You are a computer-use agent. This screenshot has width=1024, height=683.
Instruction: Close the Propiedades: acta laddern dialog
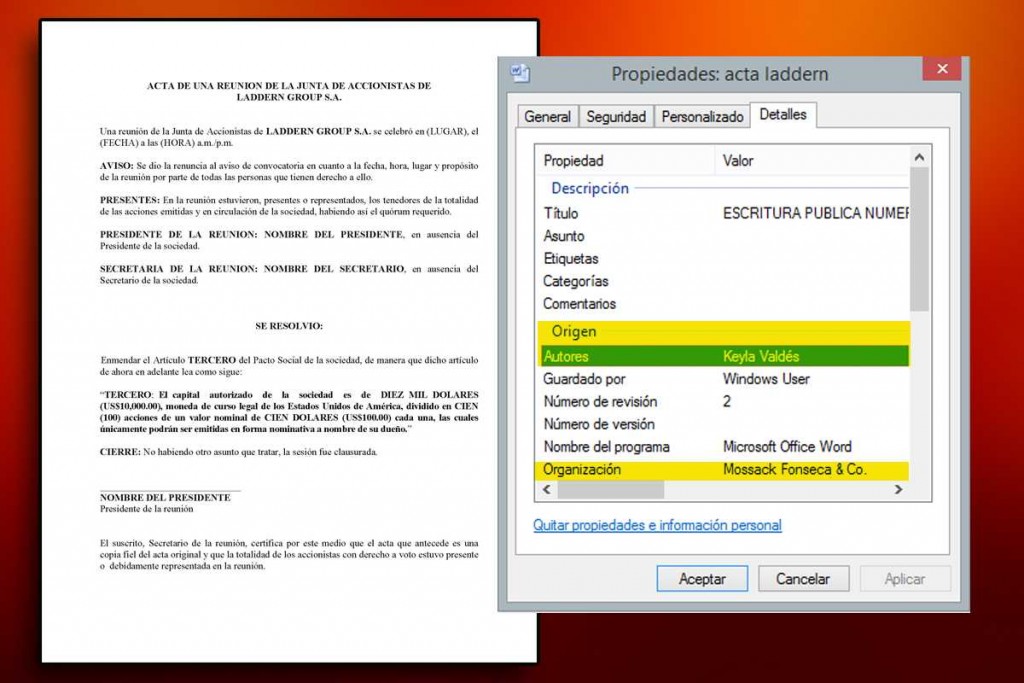pos(941,71)
